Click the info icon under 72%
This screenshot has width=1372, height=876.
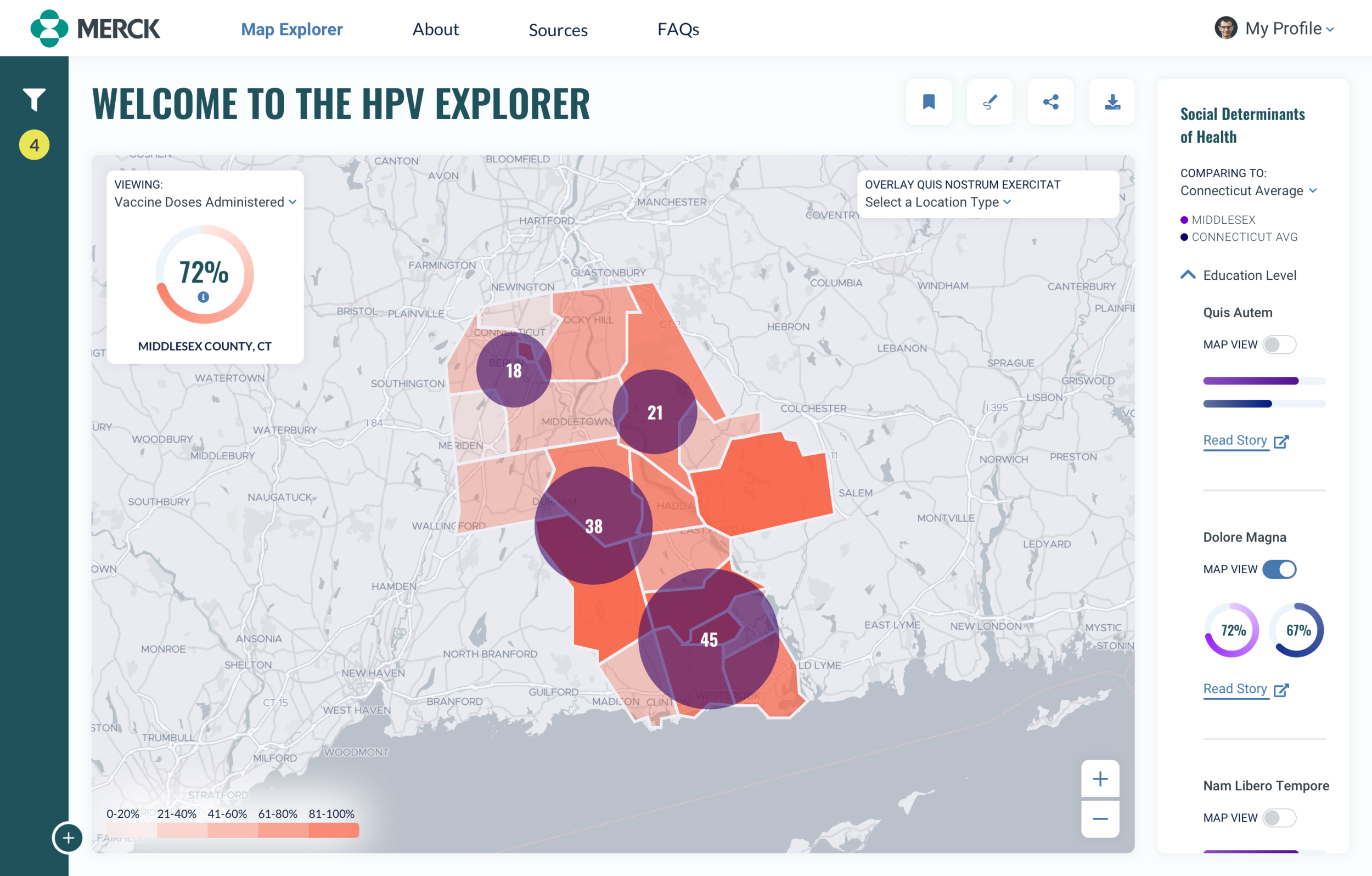click(x=204, y=297)
